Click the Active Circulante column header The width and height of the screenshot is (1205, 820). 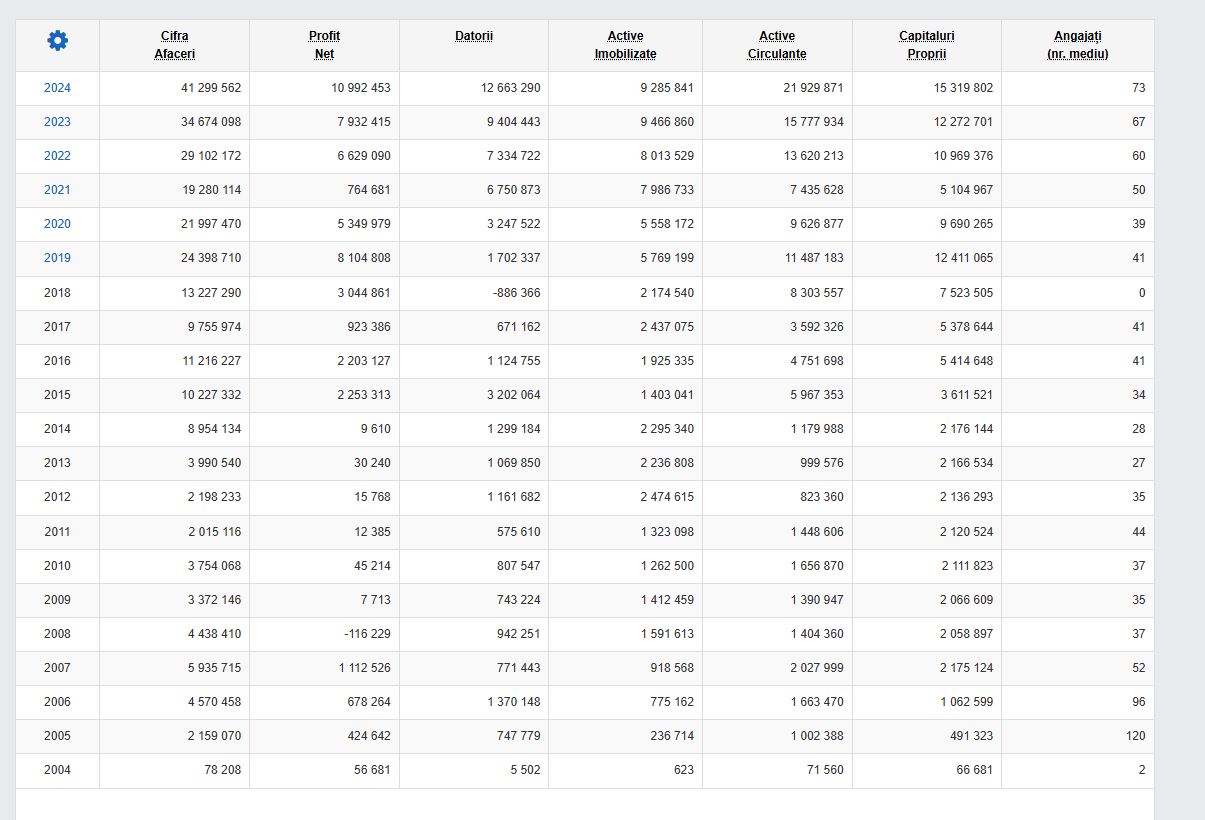777,45
